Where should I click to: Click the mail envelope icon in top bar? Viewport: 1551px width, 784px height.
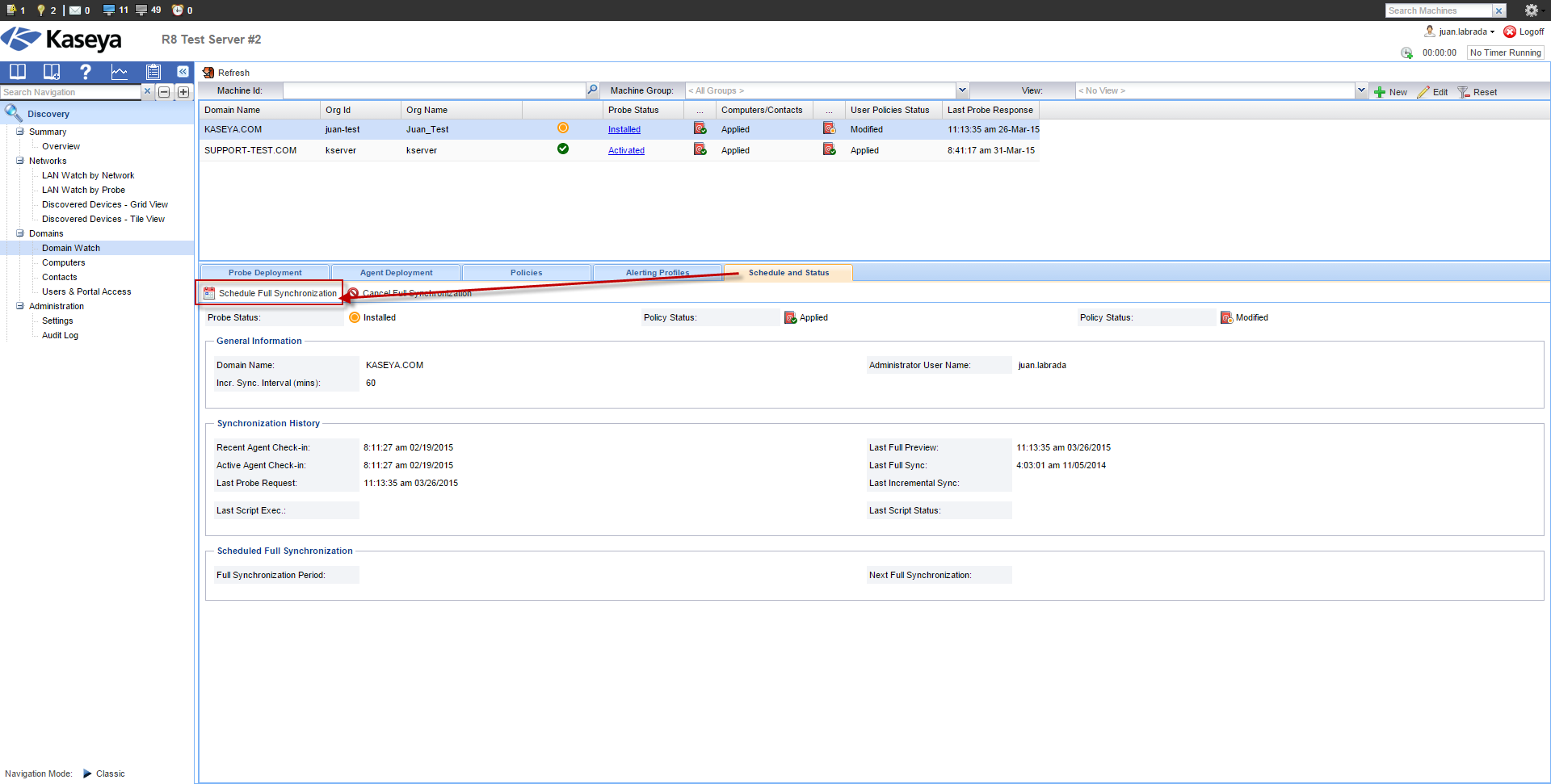[75, 10]
